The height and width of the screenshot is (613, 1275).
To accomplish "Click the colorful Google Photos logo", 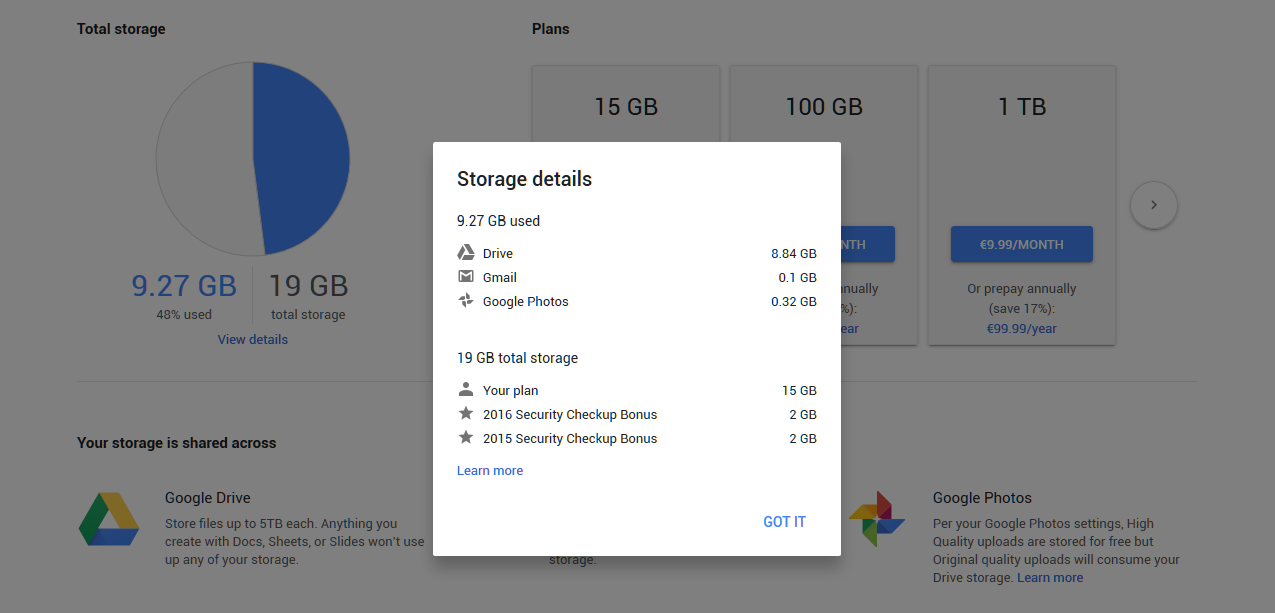I will (877, 519).
